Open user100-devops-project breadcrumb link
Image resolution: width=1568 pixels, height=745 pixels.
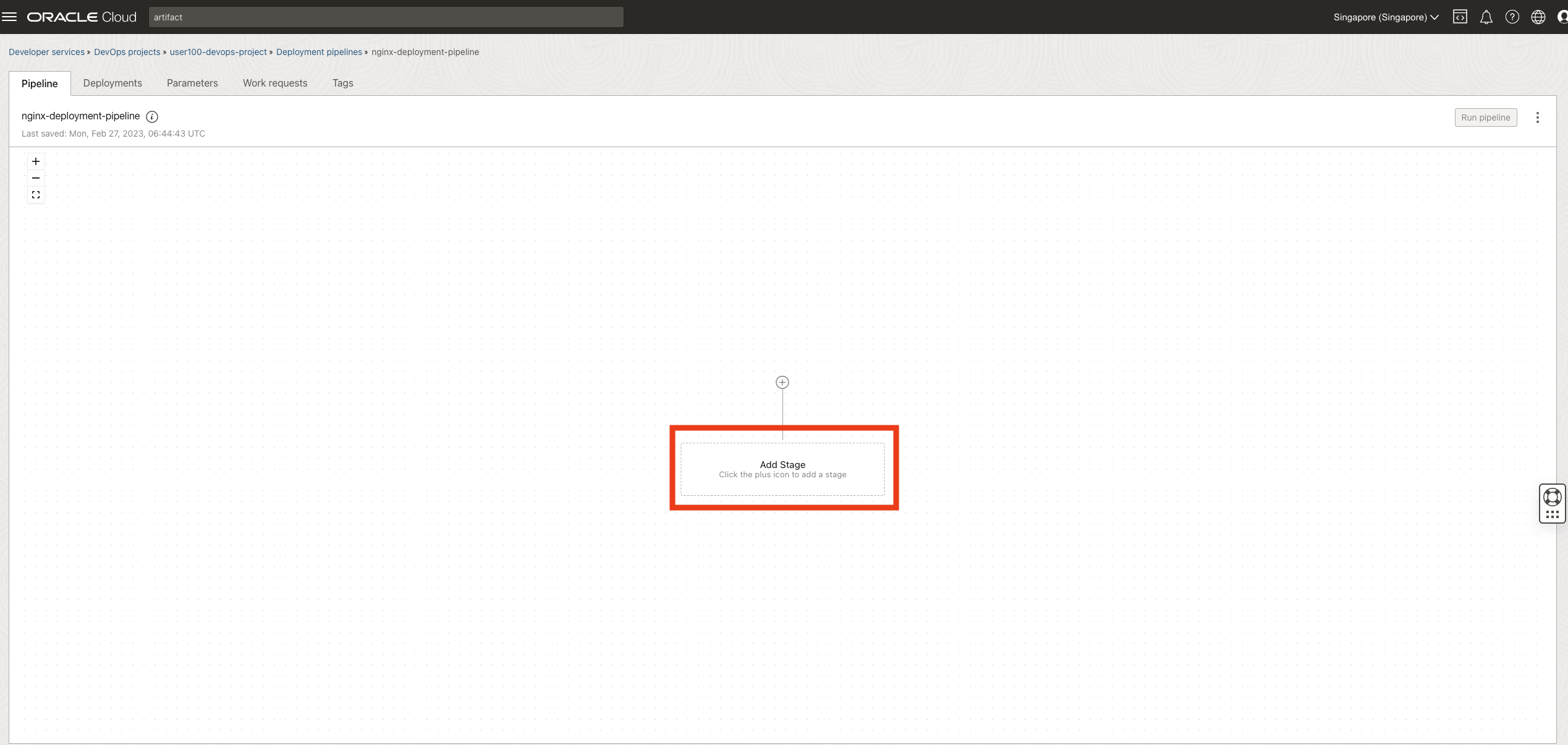click(x=218, y=52)
